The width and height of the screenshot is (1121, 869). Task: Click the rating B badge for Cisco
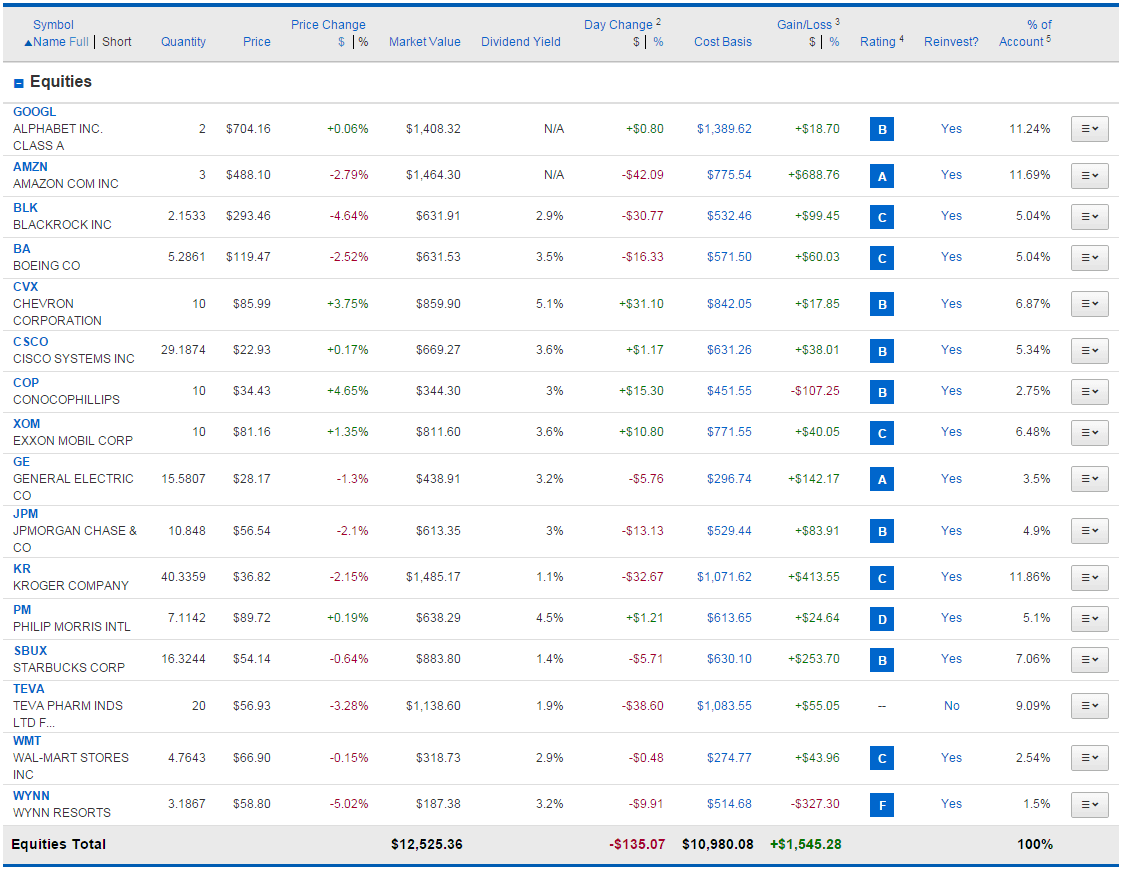tap(882, 351)
